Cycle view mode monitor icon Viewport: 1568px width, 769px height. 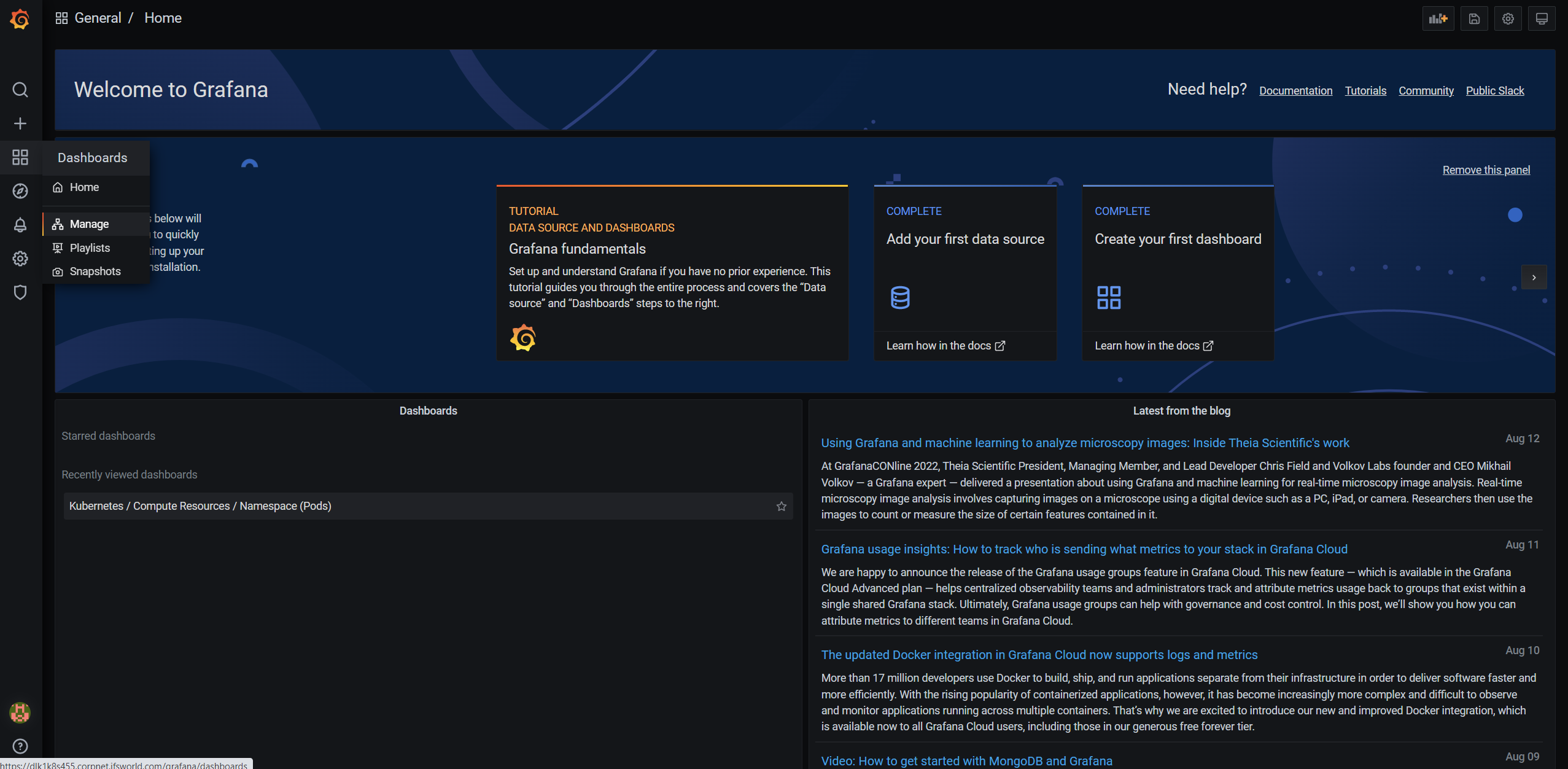(x=1542, y=18)
